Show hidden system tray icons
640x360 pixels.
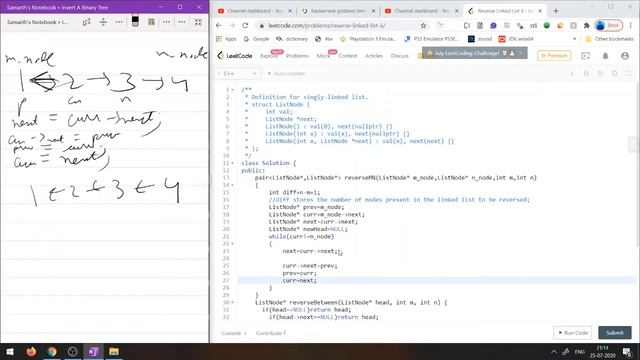point(554,352)
